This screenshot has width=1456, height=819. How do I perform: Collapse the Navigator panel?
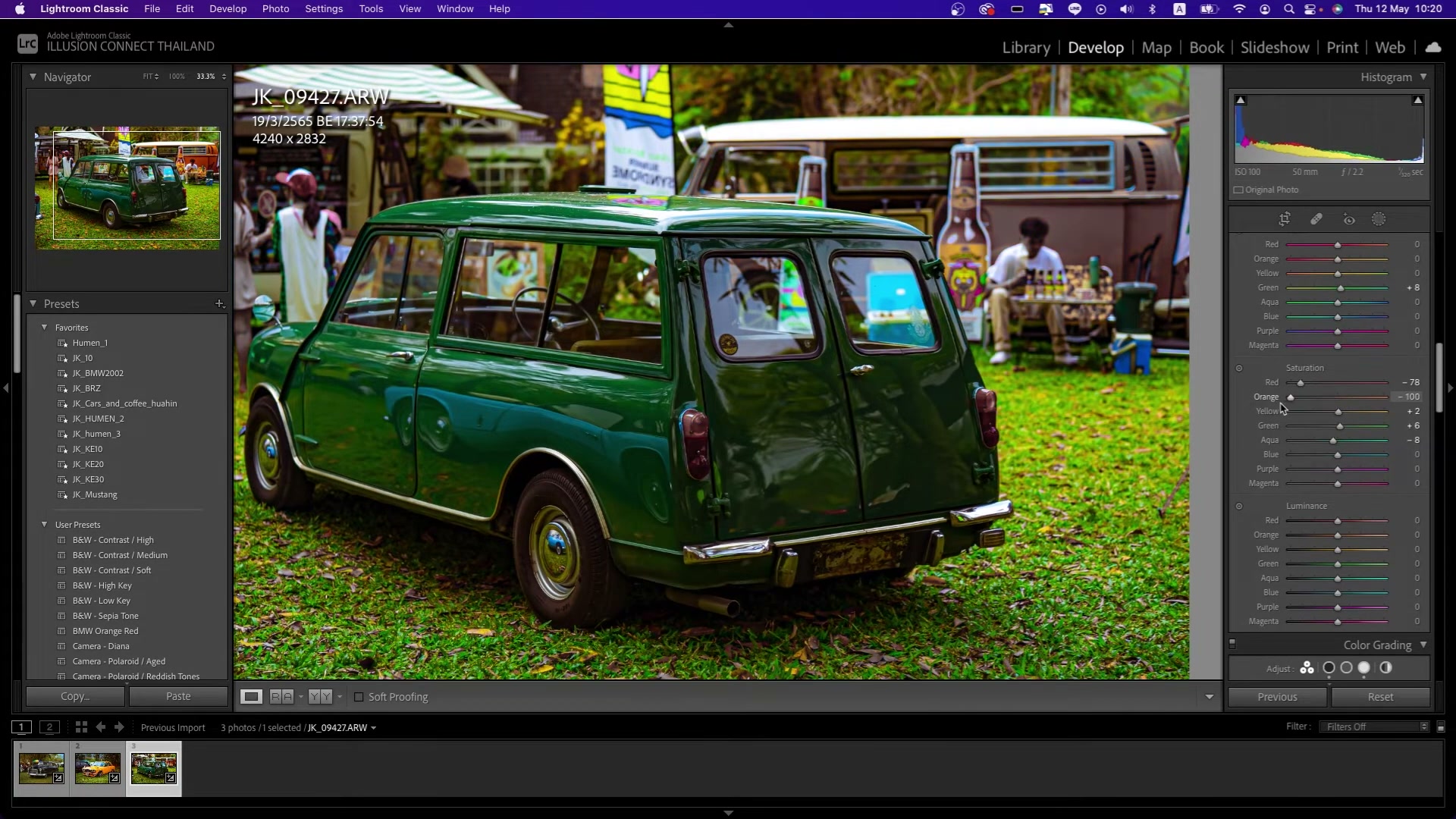[33, 77]
